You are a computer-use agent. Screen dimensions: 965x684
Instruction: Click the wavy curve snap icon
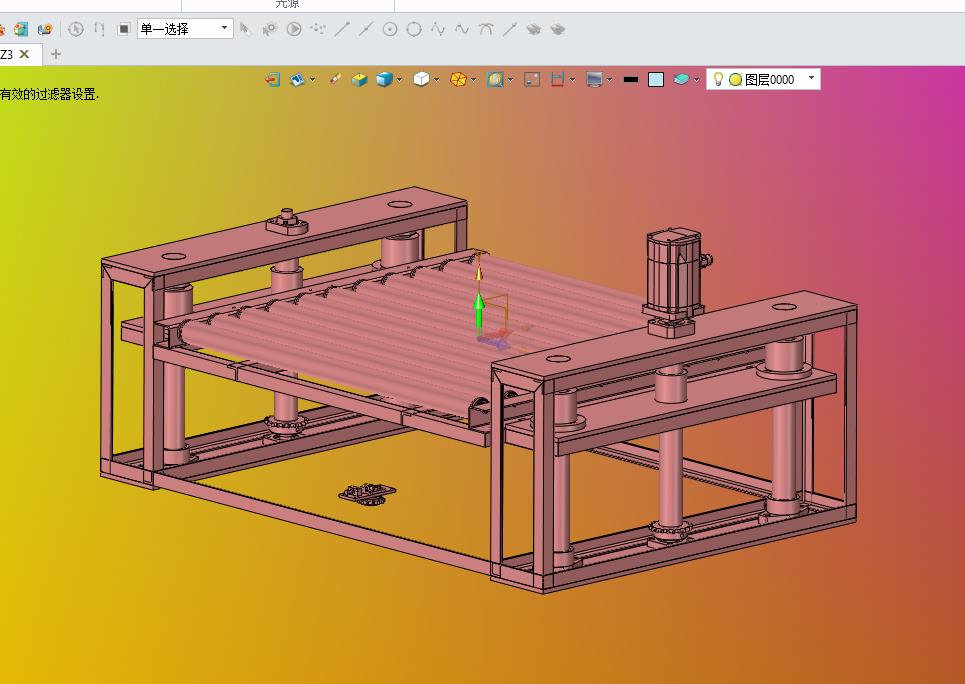(462, 29)
